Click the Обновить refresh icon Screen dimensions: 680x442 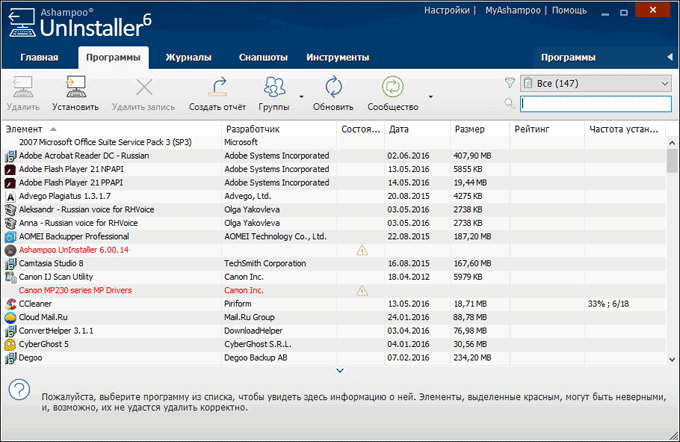point(333,87)
